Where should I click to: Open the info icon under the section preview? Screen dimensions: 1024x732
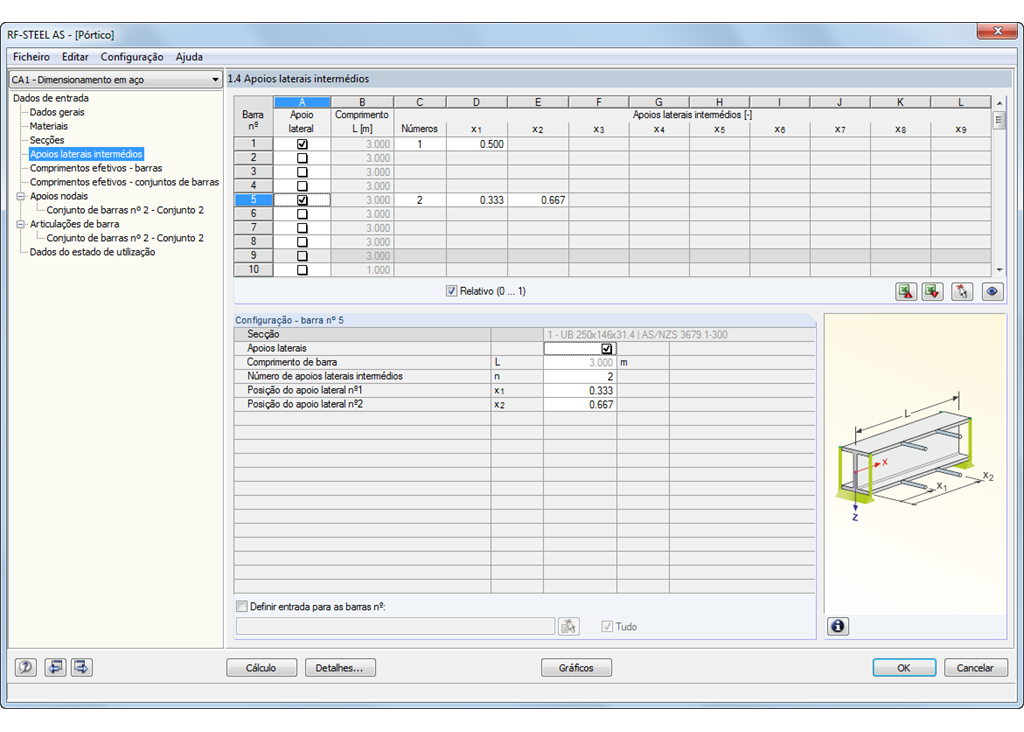[x=838, y=626]
